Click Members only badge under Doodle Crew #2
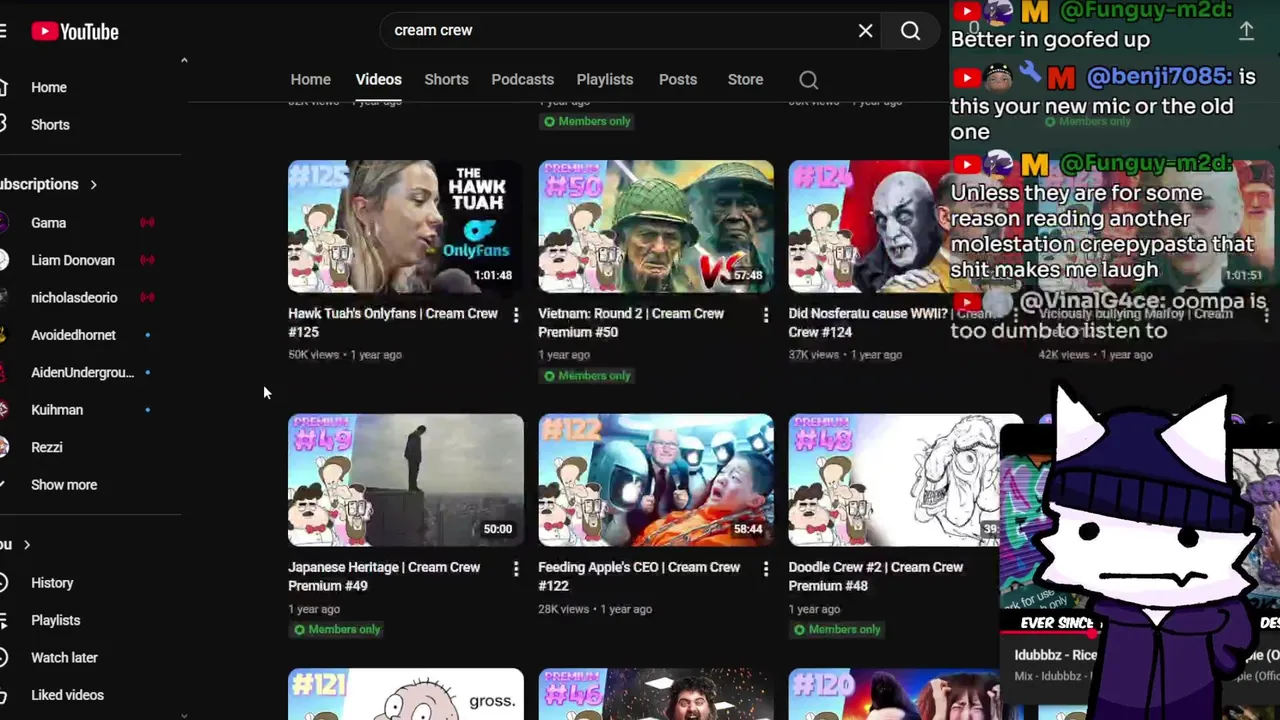 pos(837,630)
